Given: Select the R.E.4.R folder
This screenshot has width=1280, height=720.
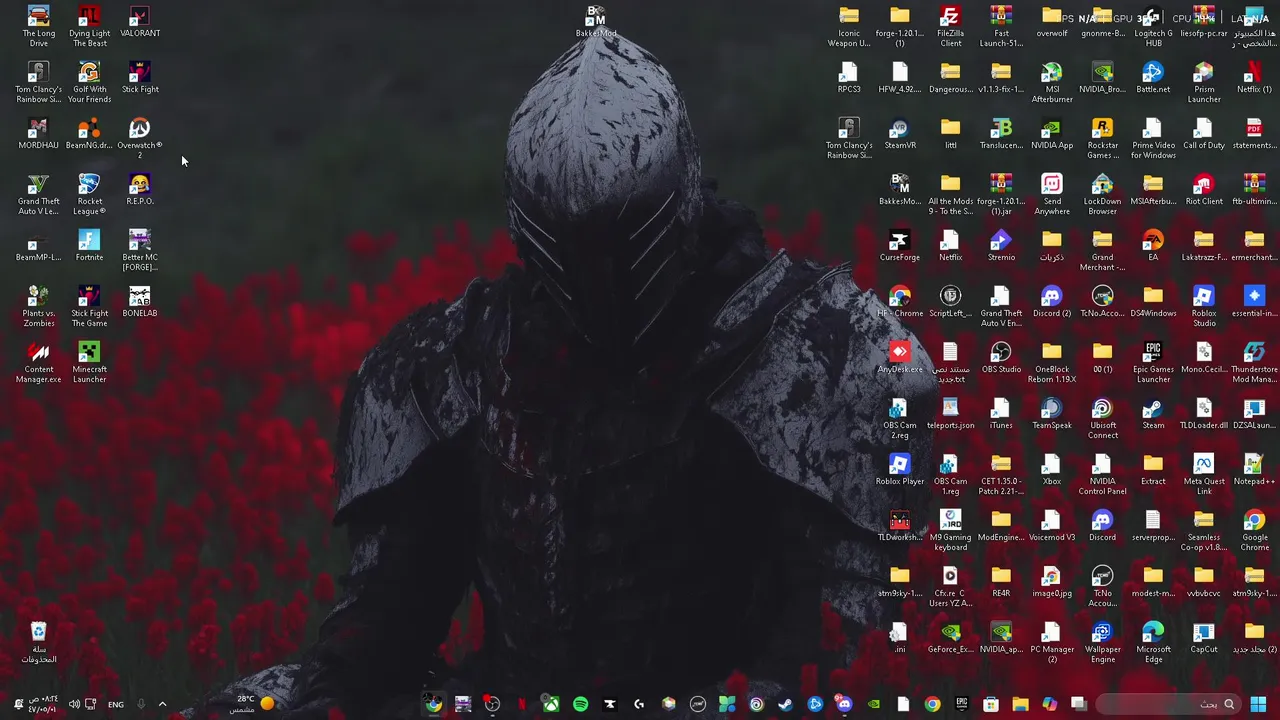Looking at the screenshot, I should point(1001,582).
